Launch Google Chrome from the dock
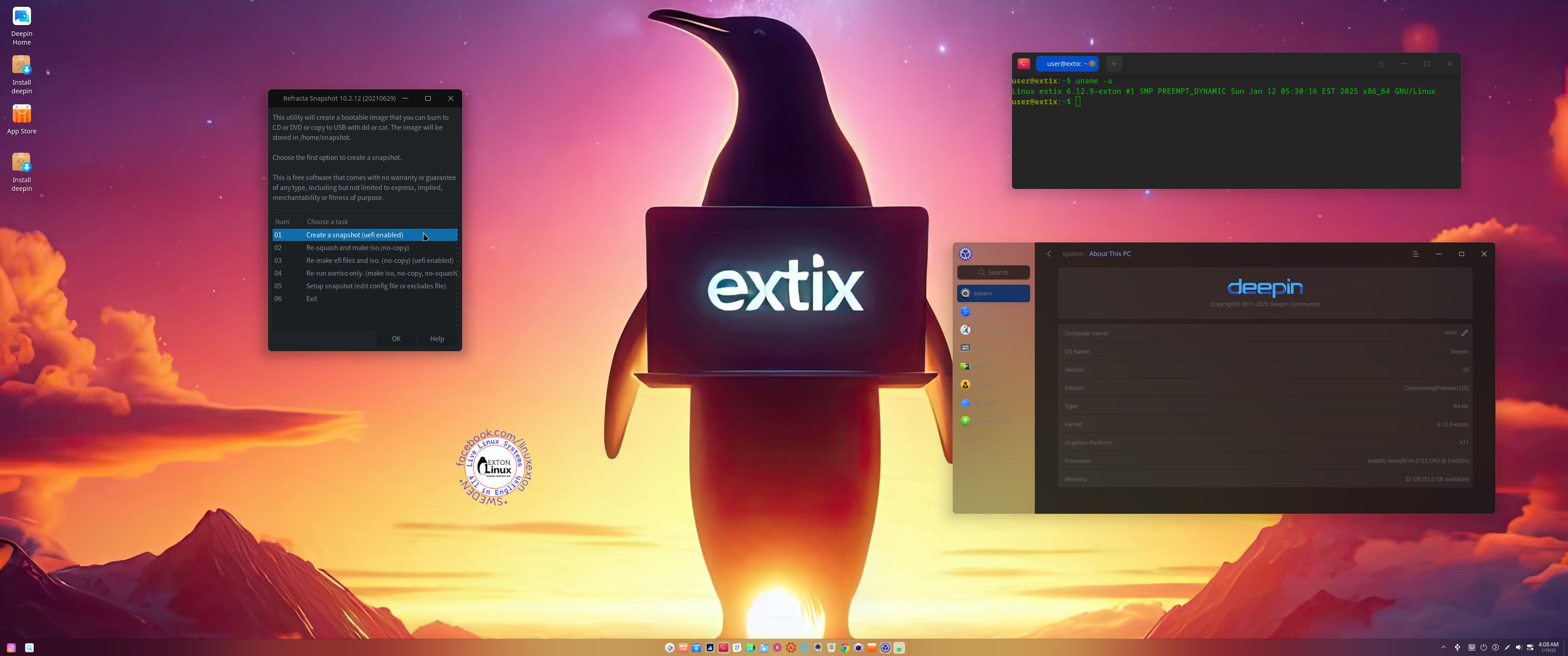This screenshot has height=656, width=1568. point(845,647)
